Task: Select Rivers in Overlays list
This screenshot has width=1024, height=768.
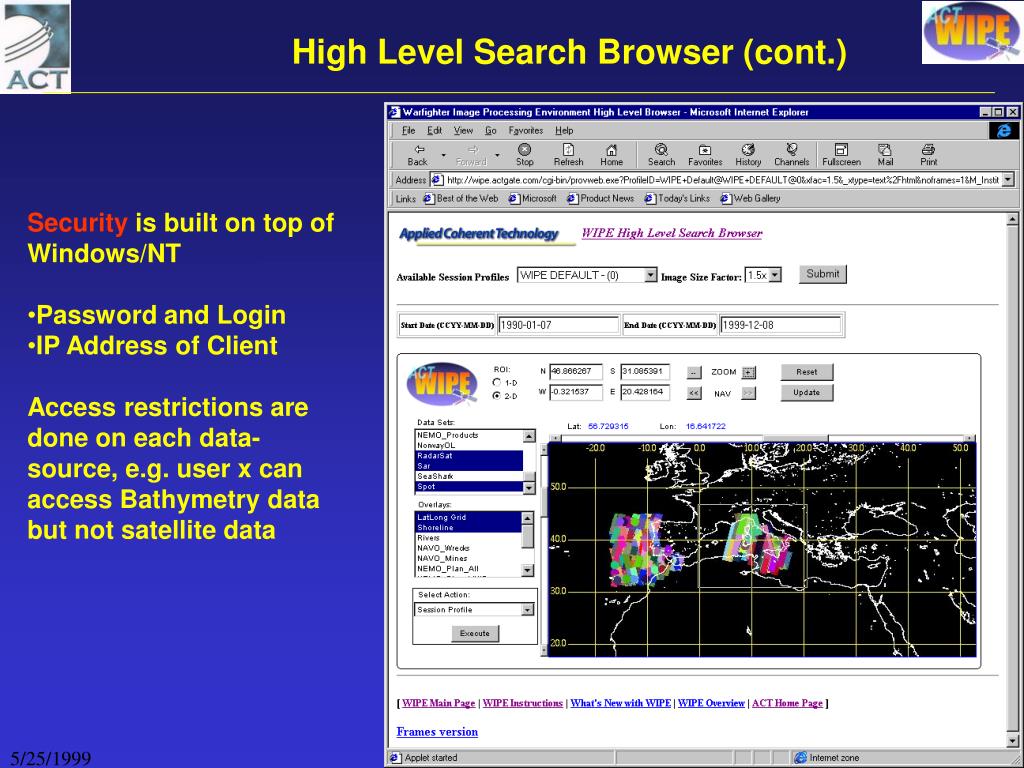Action: pos(468,538)
